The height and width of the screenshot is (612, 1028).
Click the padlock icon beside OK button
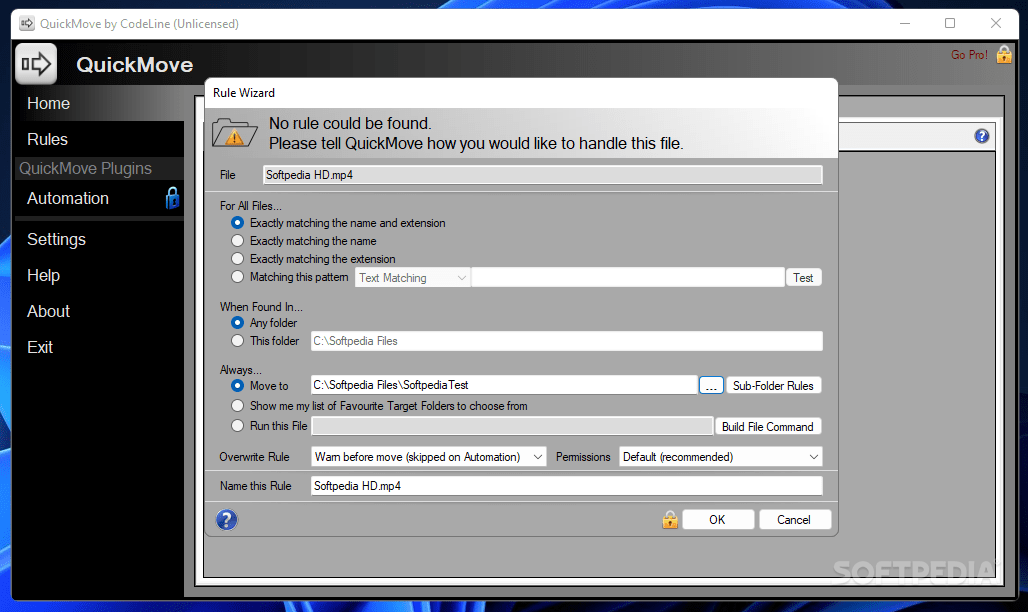coord(669,520)
